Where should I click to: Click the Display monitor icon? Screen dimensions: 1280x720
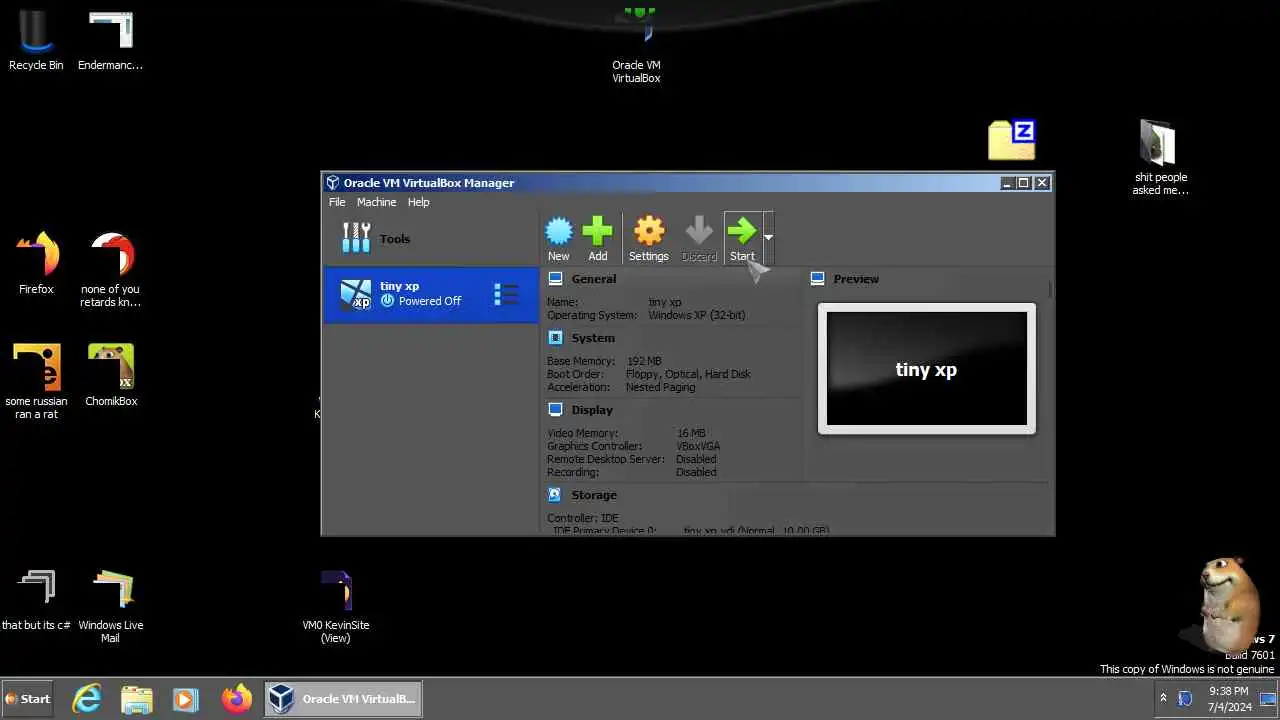[x=555, y=409]
